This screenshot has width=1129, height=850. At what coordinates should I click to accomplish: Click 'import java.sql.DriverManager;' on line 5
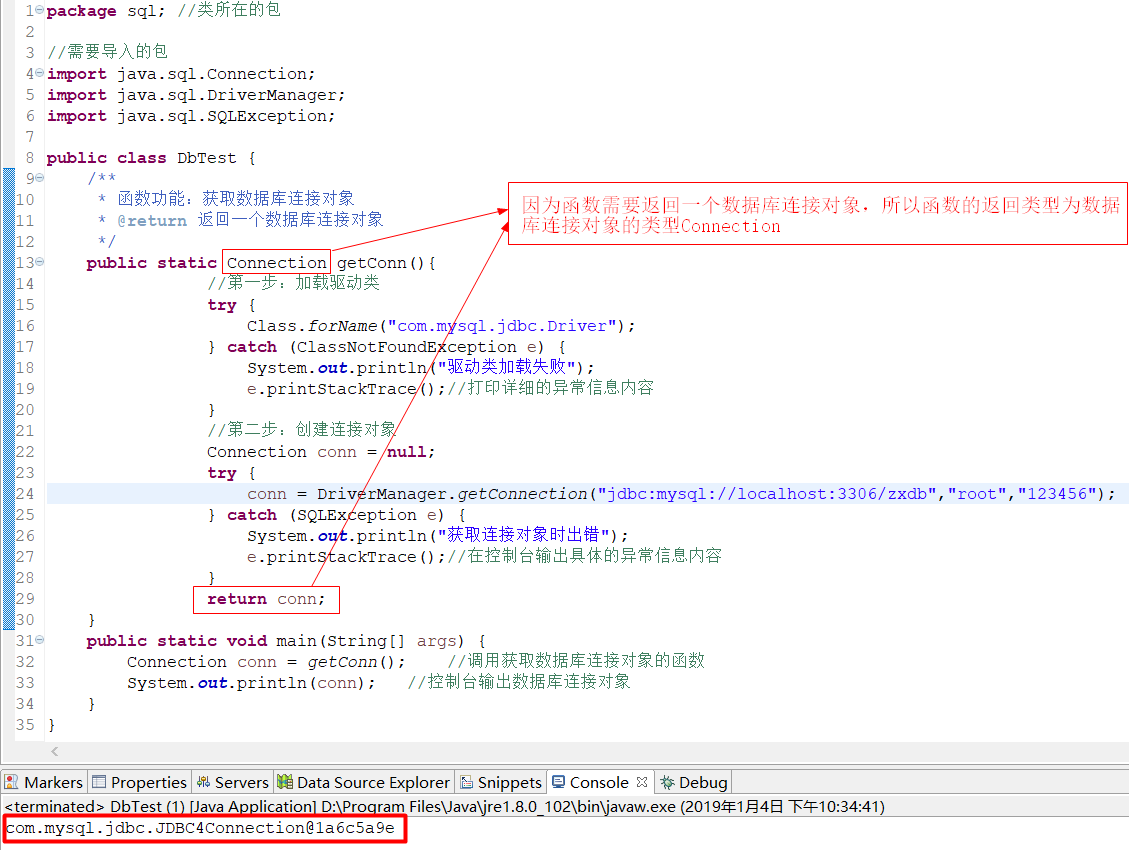tap(196, 95)
